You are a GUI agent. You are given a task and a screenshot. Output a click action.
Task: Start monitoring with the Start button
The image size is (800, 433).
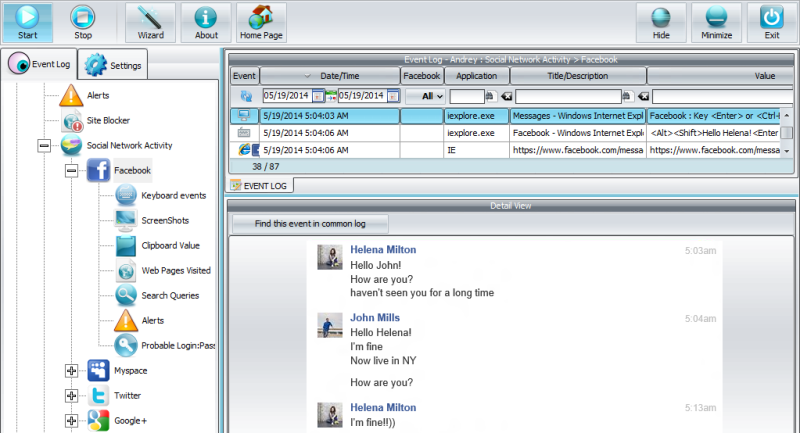tap(28, 22)
